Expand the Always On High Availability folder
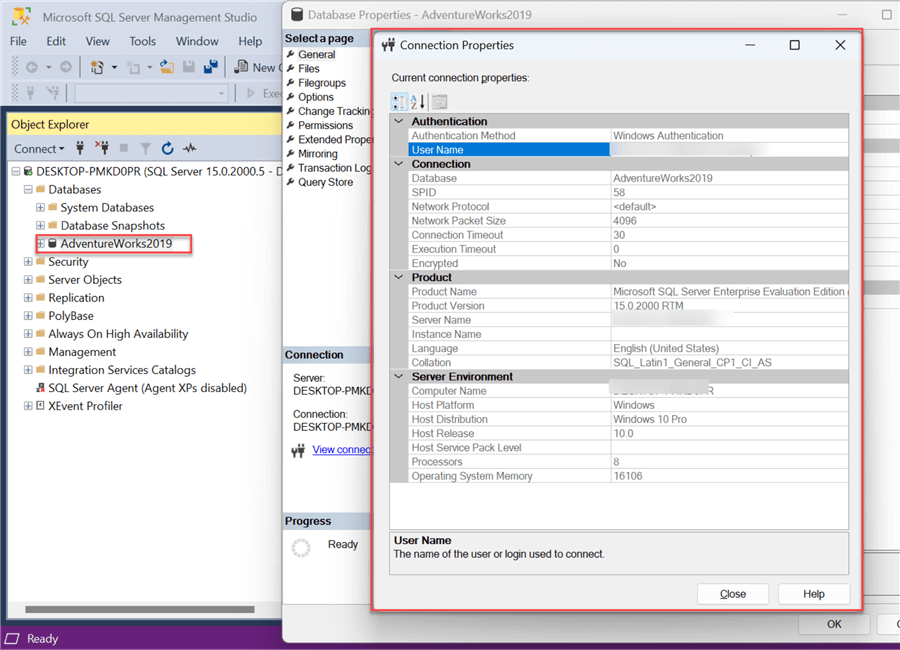The height and width of the screenshot is (650, 900). 28,334
